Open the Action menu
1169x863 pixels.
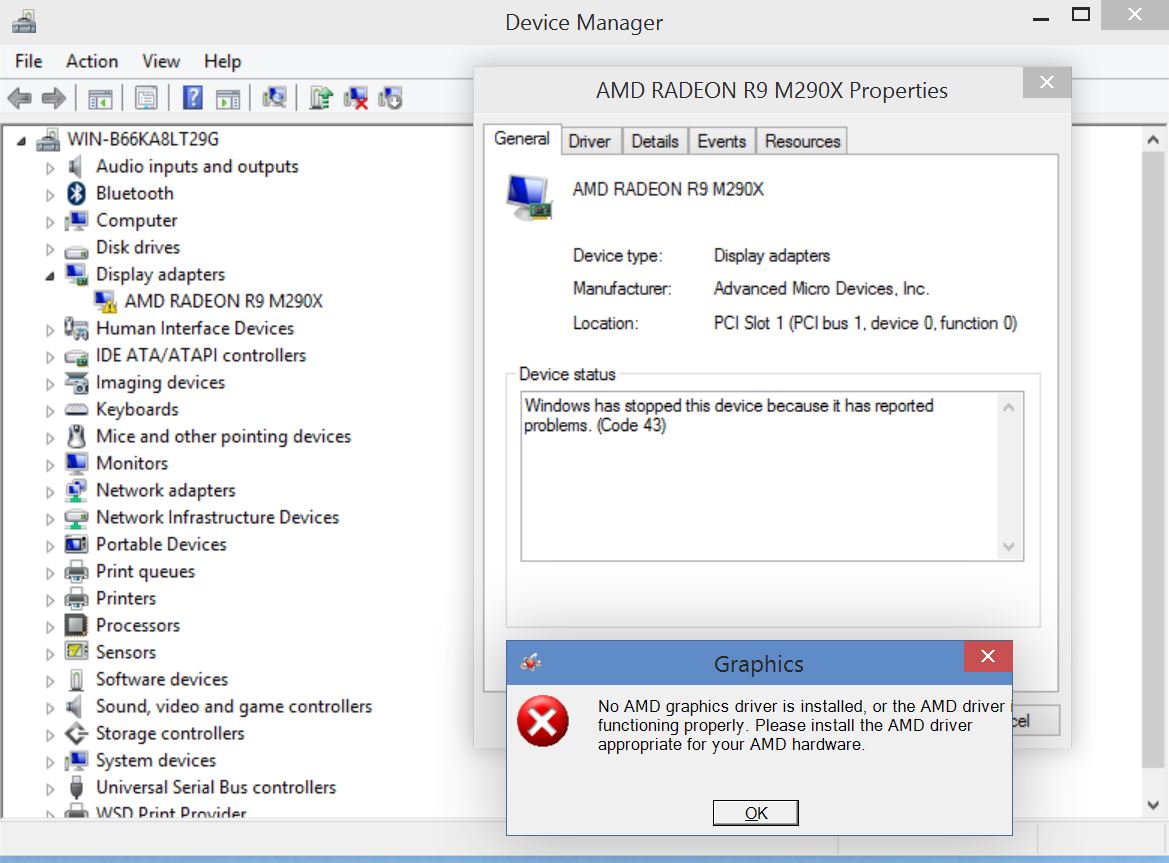(92, 61)
